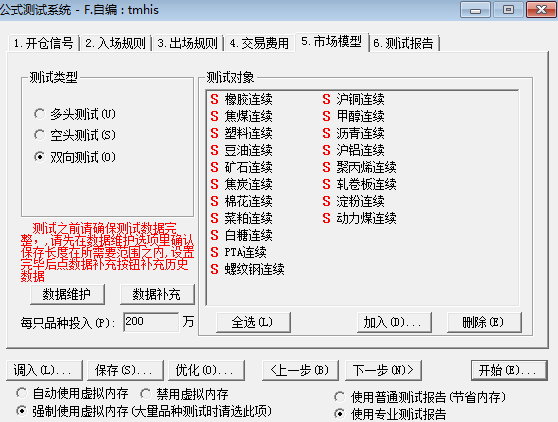
Task: Choose 自动使用虚拟内存 option
Action: coord(72,394)
